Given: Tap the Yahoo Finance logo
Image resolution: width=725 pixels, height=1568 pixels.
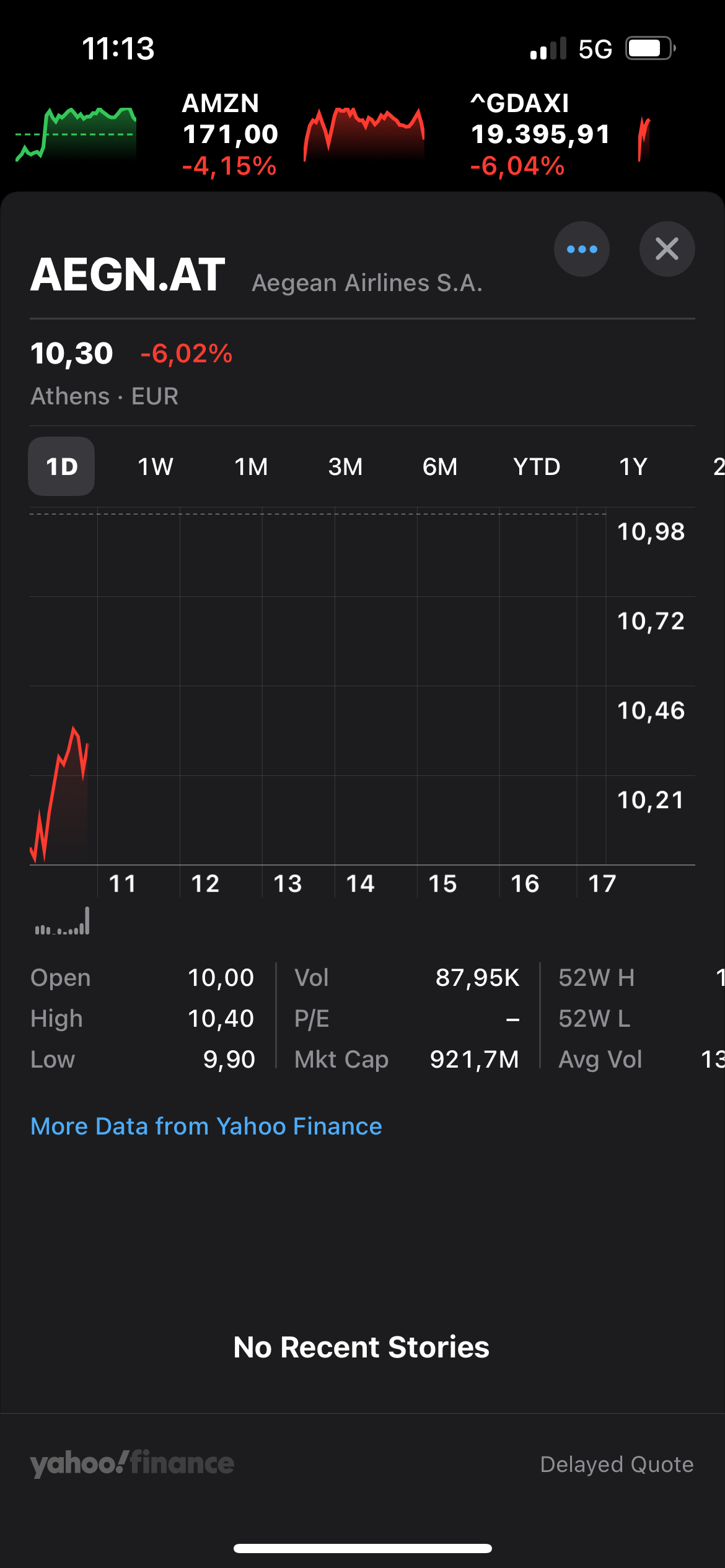Looking at the screenshot, I should (132, 1464).
